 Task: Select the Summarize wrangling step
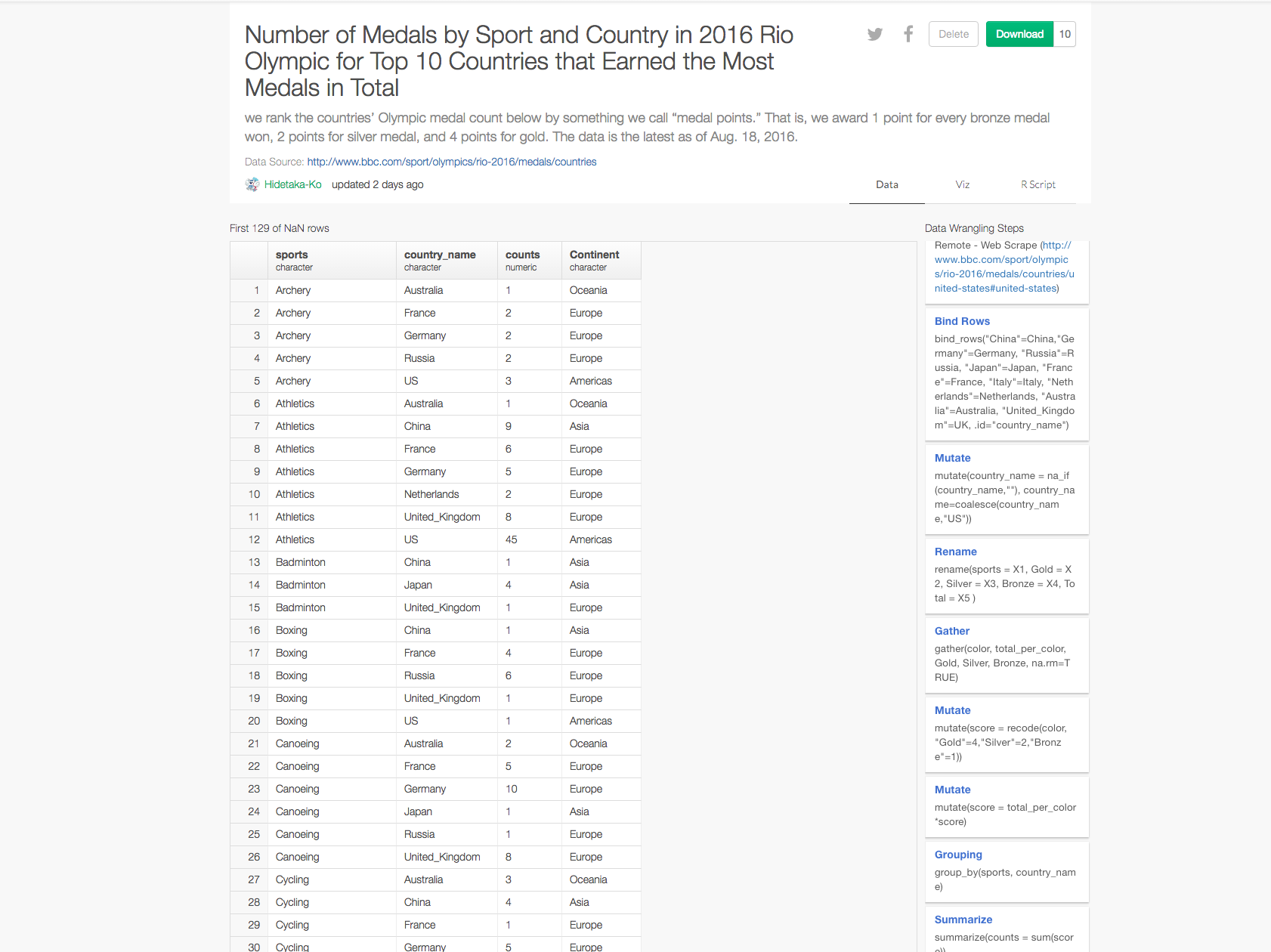pos(963,920)
